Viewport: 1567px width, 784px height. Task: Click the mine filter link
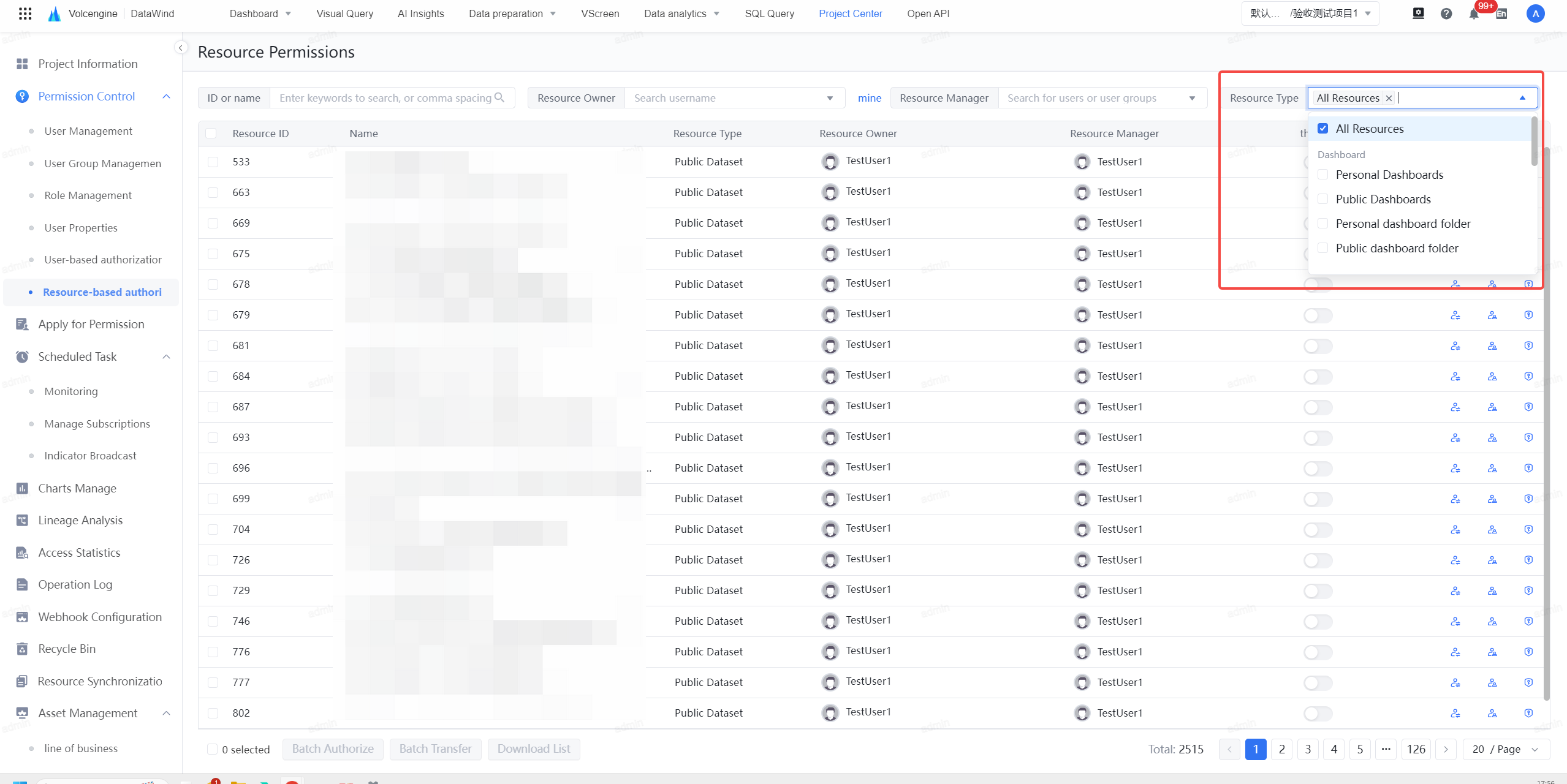(869, 98)
